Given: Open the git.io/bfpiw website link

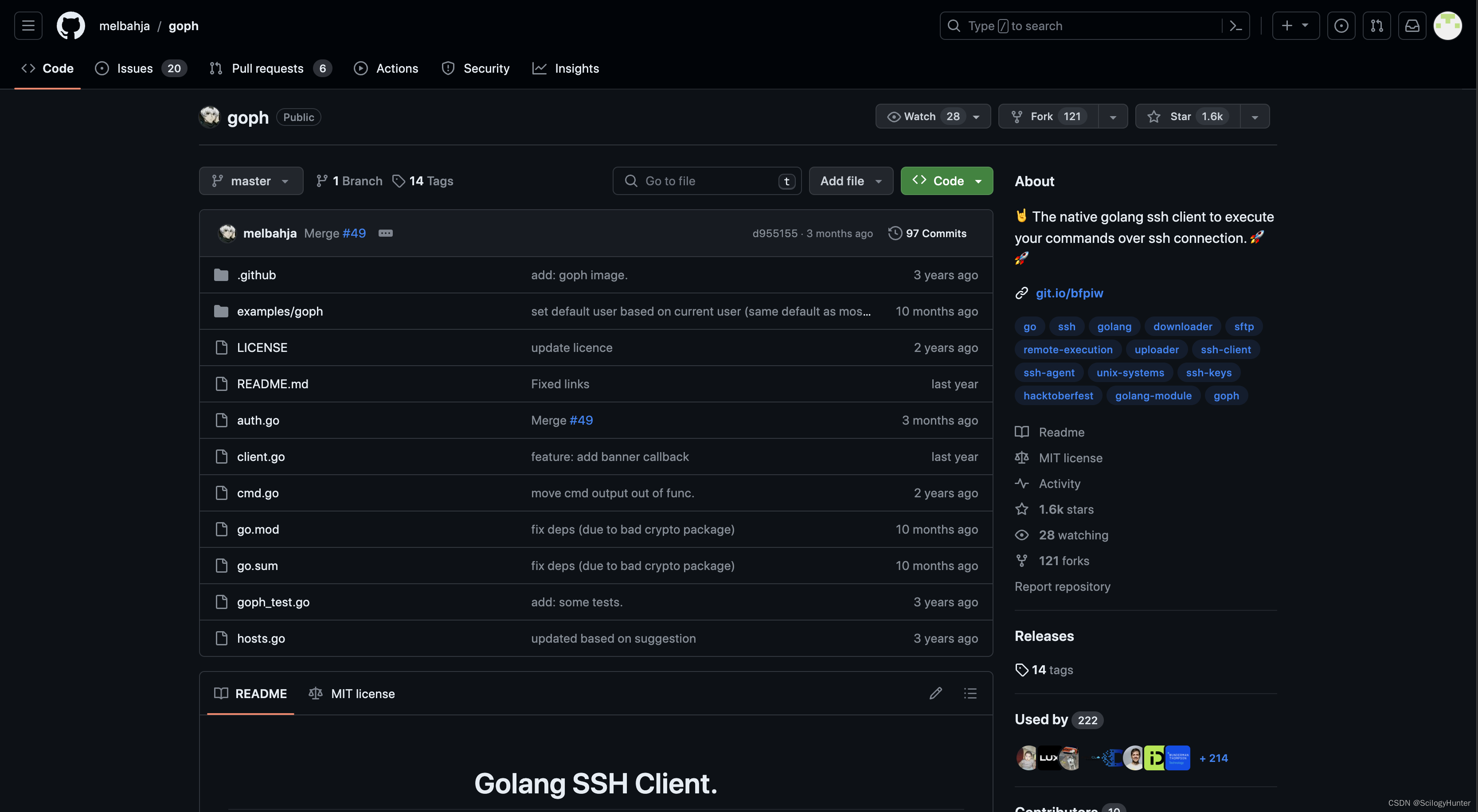Looking at the screenshot, I should pos(1069,293).
